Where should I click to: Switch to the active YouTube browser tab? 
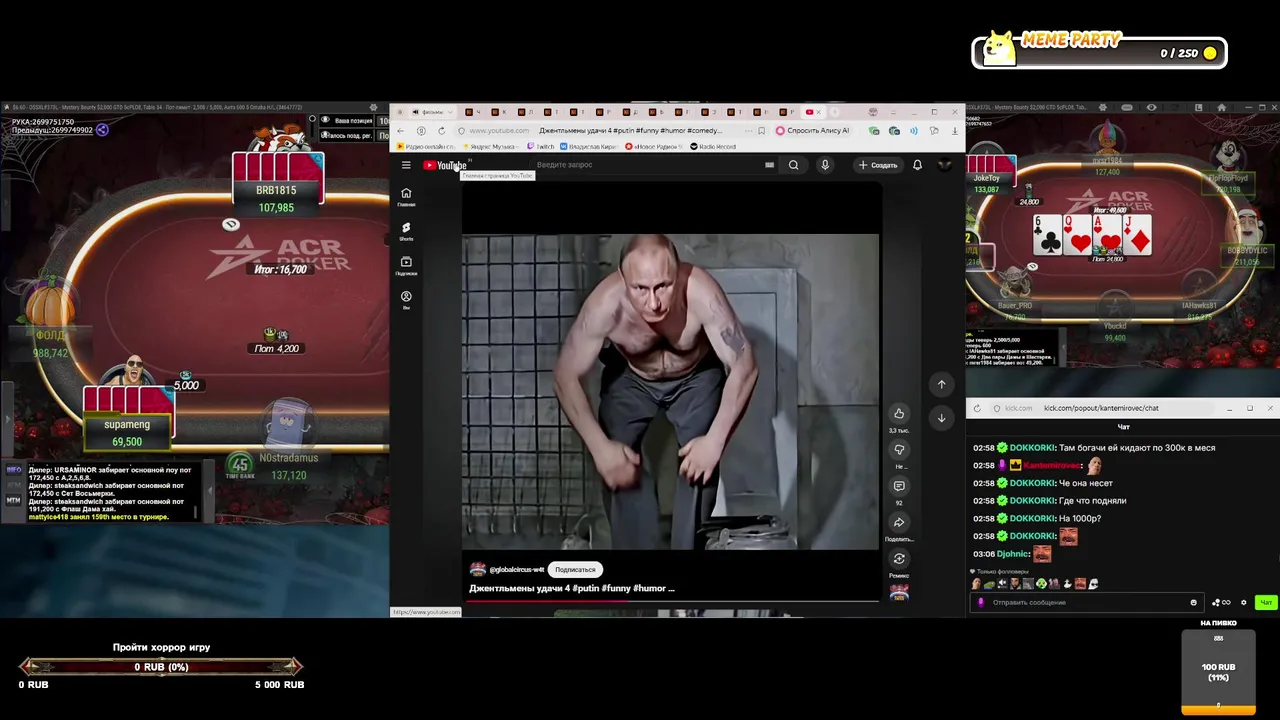coord(812,112)
